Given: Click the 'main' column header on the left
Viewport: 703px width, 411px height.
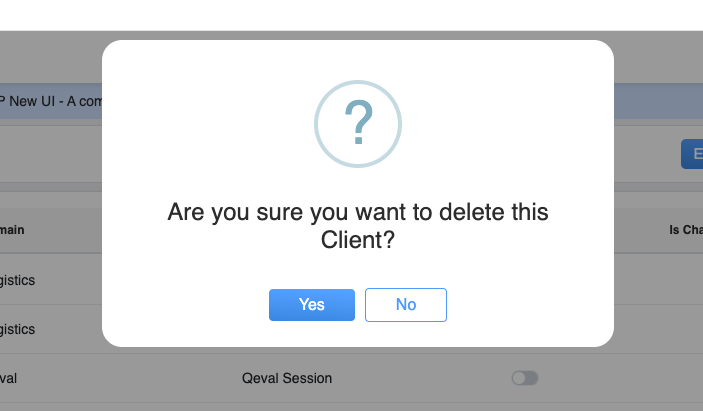Looking at the screenshot, I should click(x=13, y=230).
